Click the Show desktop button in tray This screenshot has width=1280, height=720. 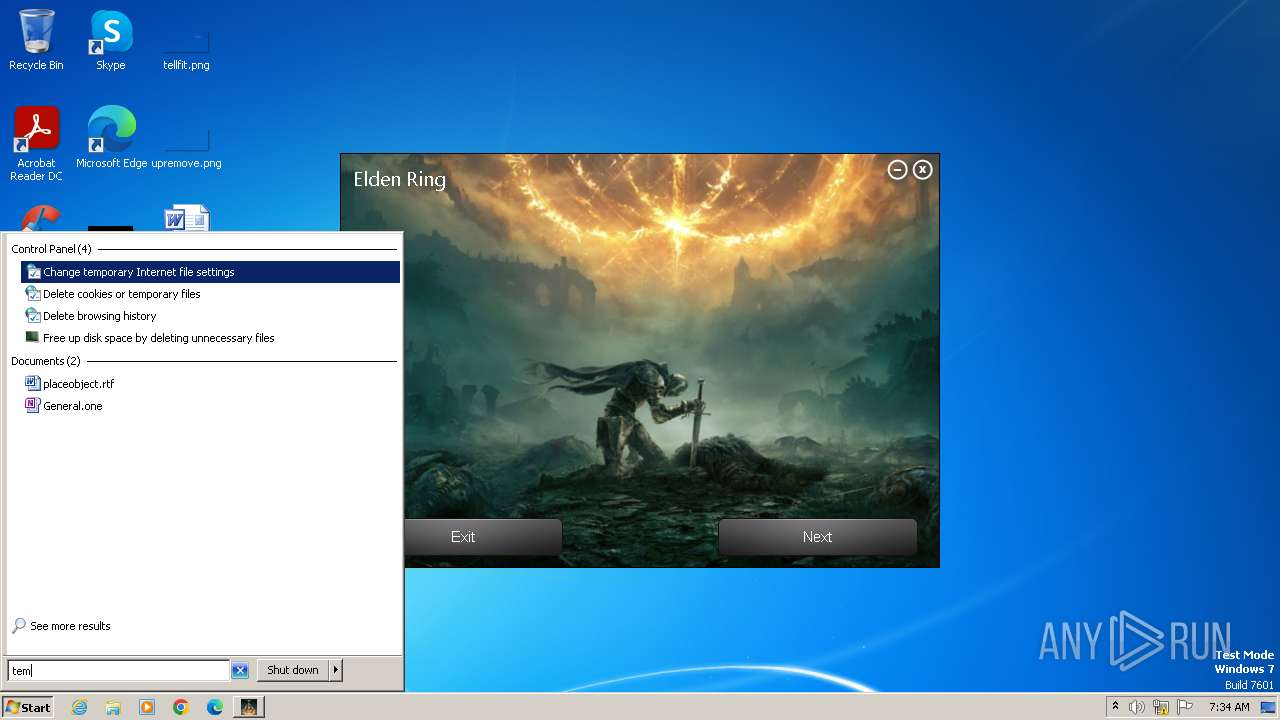(1270, 707)
